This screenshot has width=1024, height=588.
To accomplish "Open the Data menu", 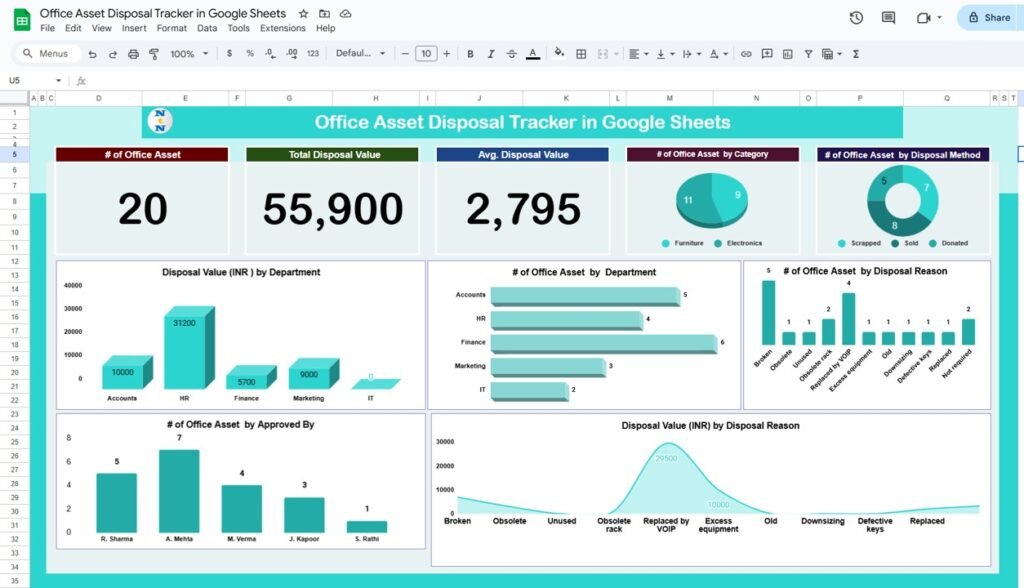I will click(207, 28).
